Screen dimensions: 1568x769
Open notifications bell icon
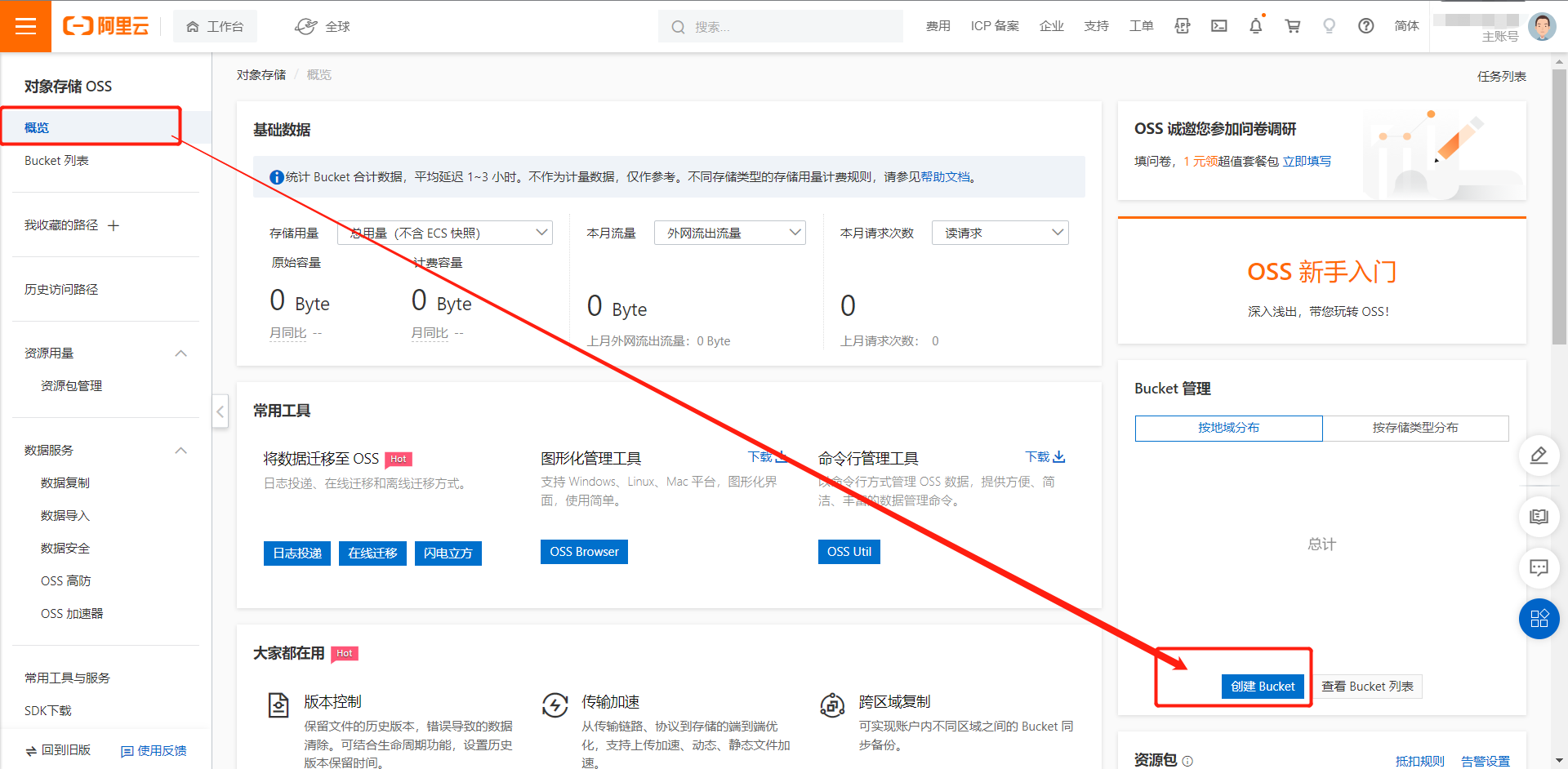[x=1256, y=26]
